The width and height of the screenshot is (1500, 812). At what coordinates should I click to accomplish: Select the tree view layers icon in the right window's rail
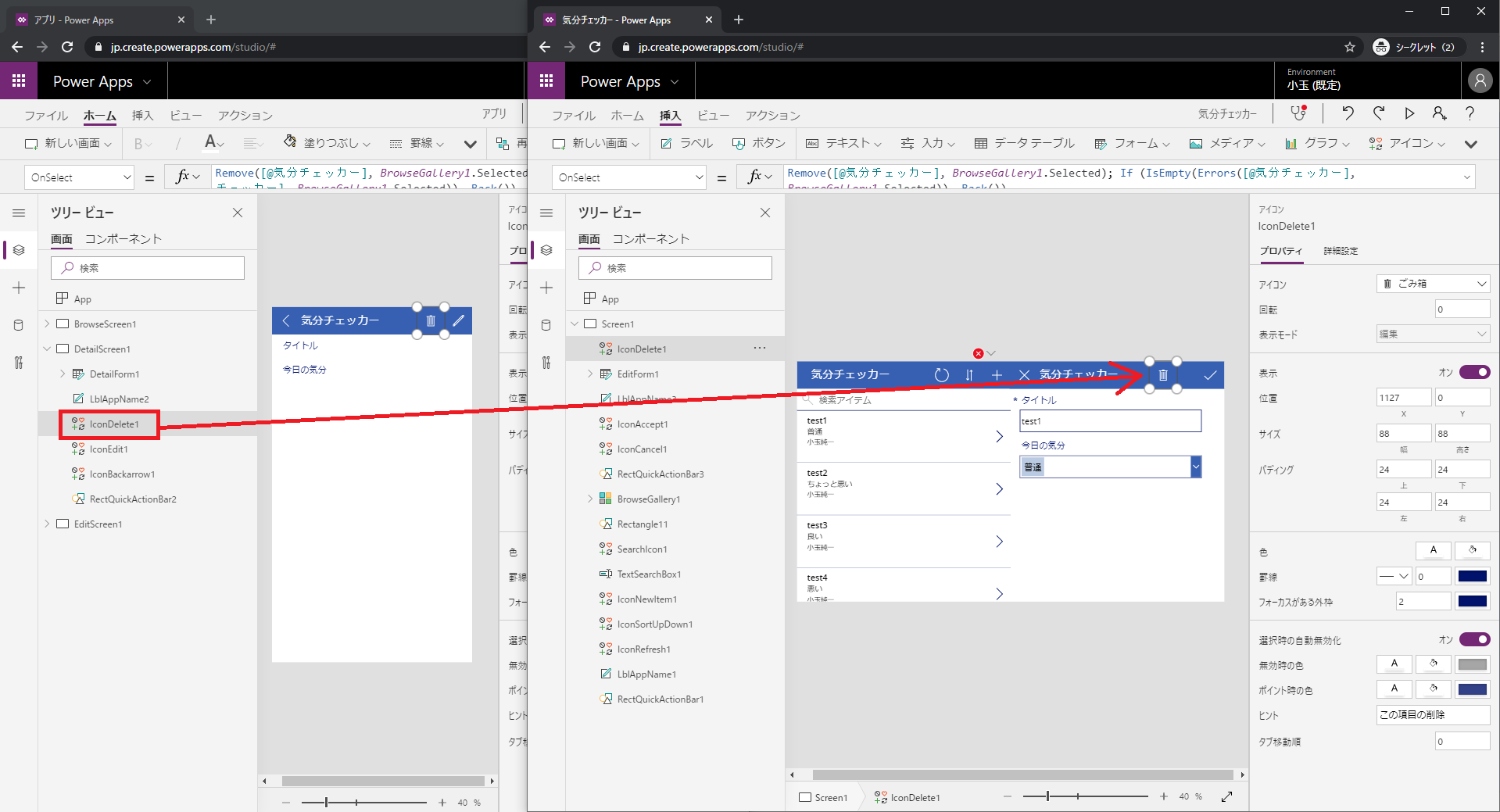tap(546, 250)
